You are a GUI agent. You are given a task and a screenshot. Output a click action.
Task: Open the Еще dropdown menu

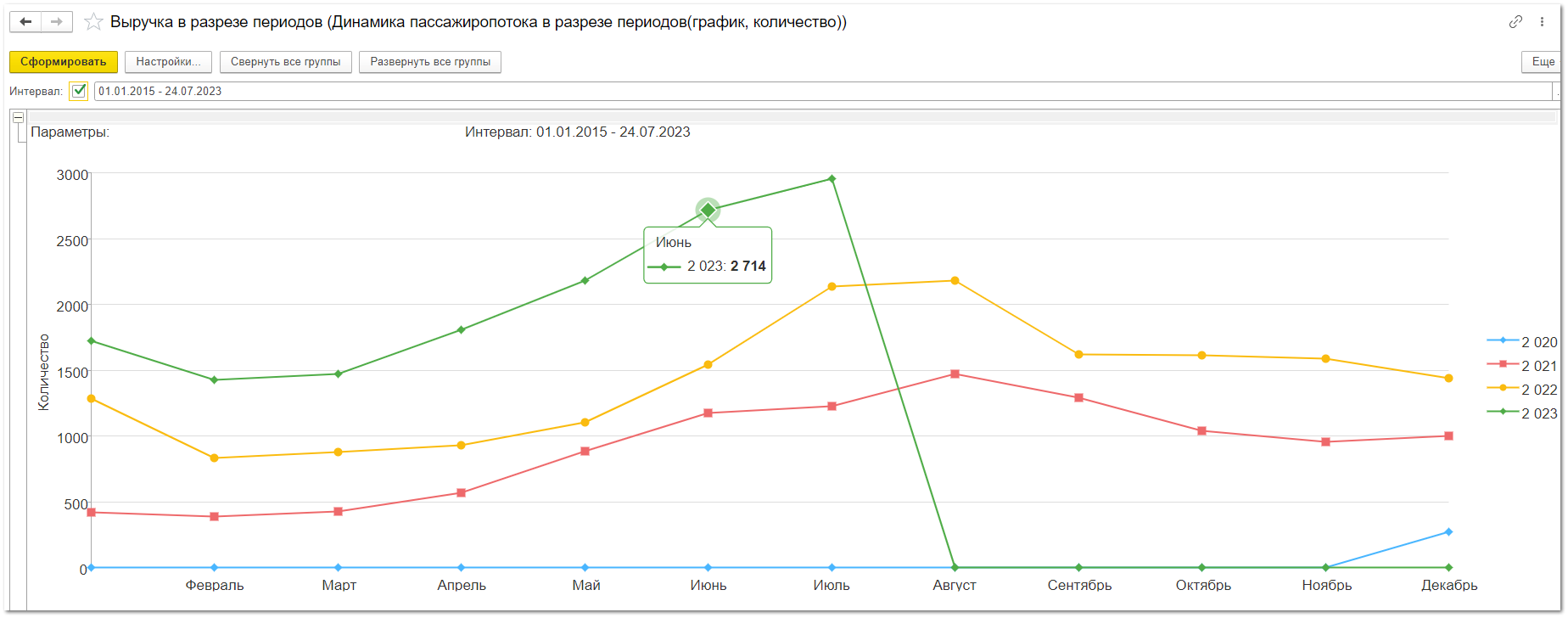1542,62
